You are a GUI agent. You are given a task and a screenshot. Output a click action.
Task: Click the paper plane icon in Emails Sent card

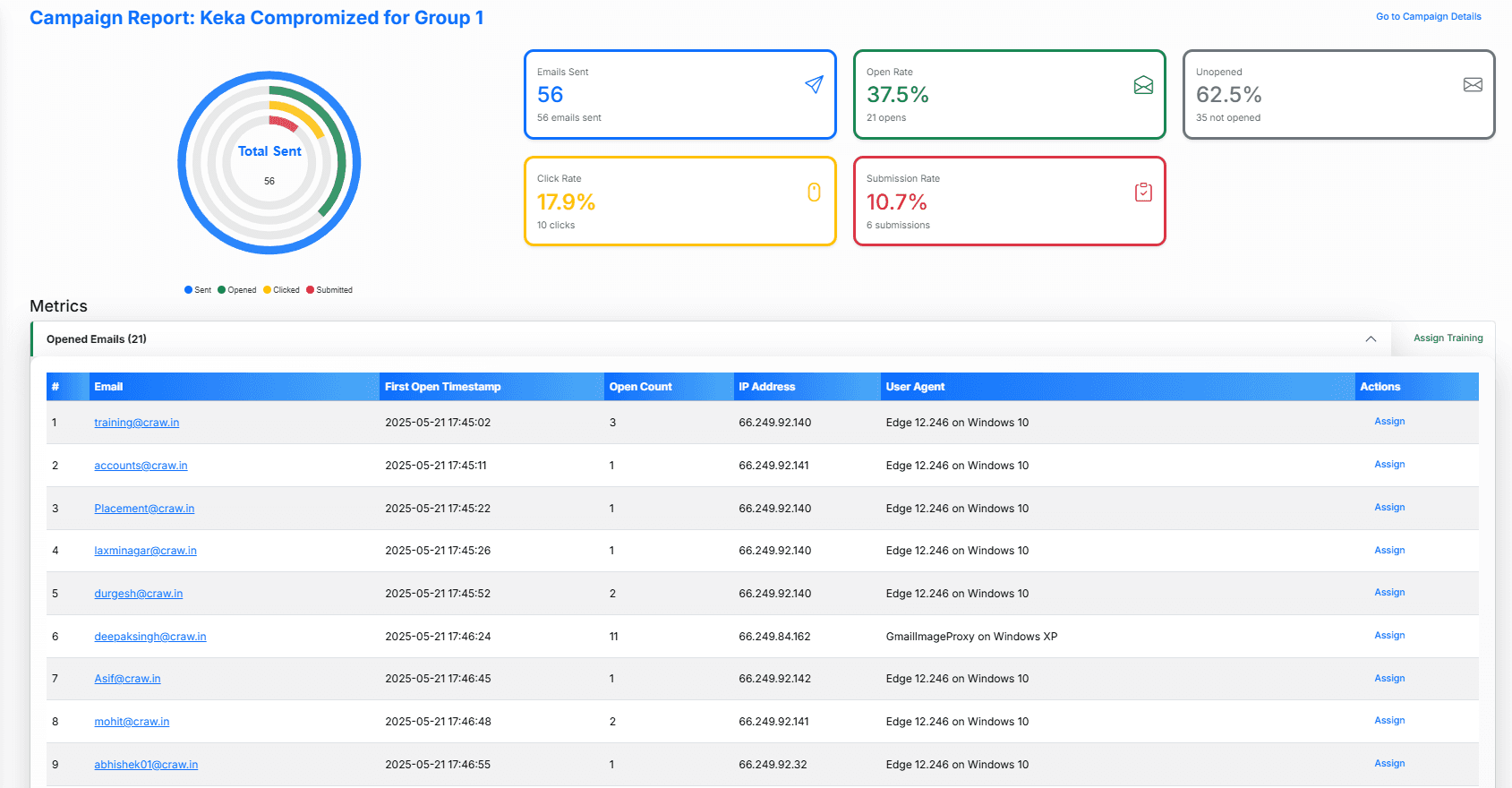814,84
